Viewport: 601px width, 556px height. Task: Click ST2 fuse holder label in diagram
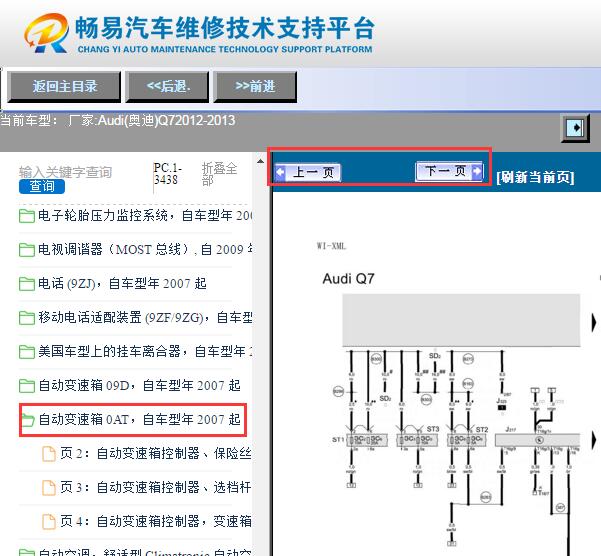482,430
